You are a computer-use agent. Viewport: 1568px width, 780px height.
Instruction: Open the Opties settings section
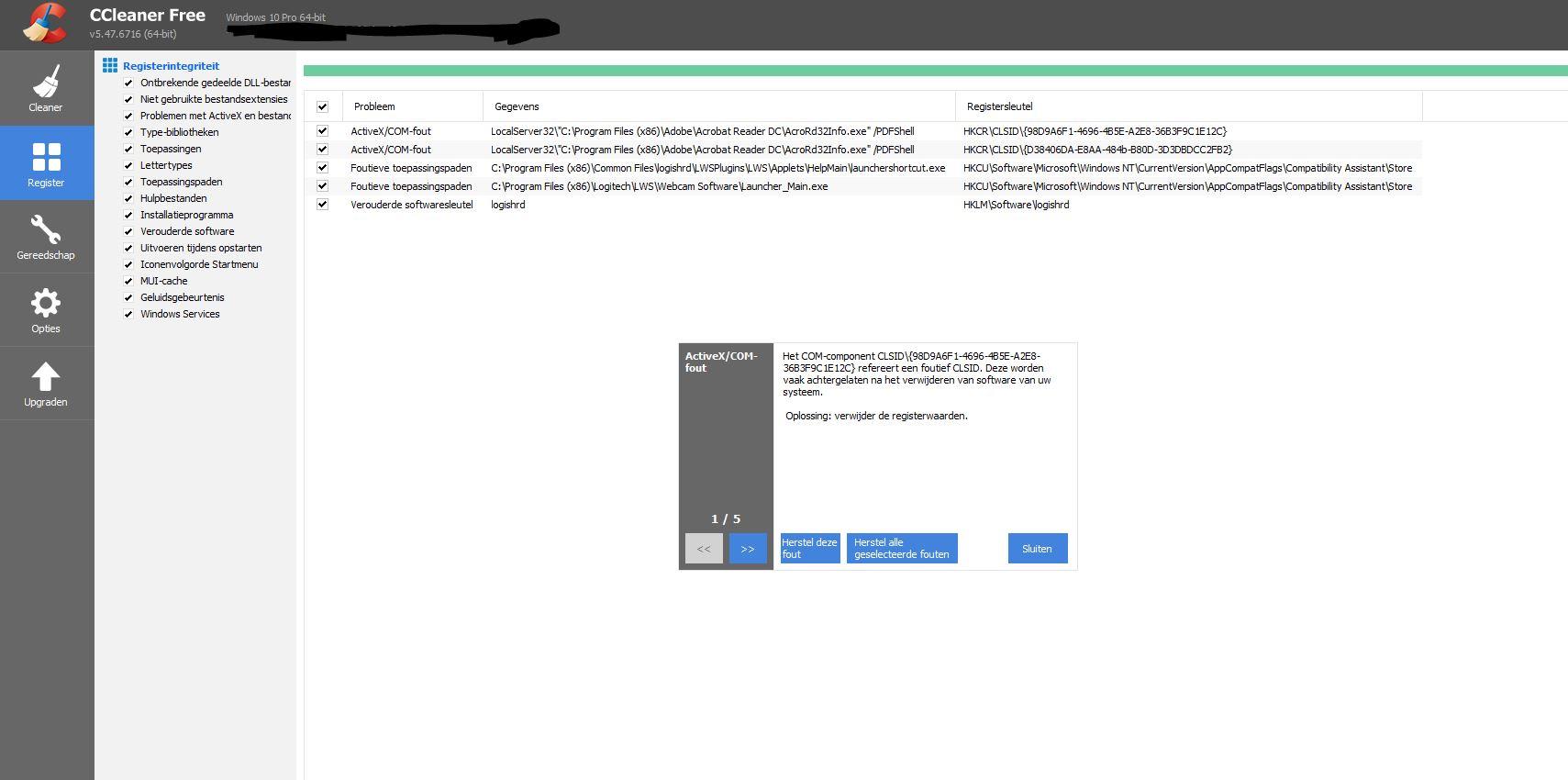46,310
